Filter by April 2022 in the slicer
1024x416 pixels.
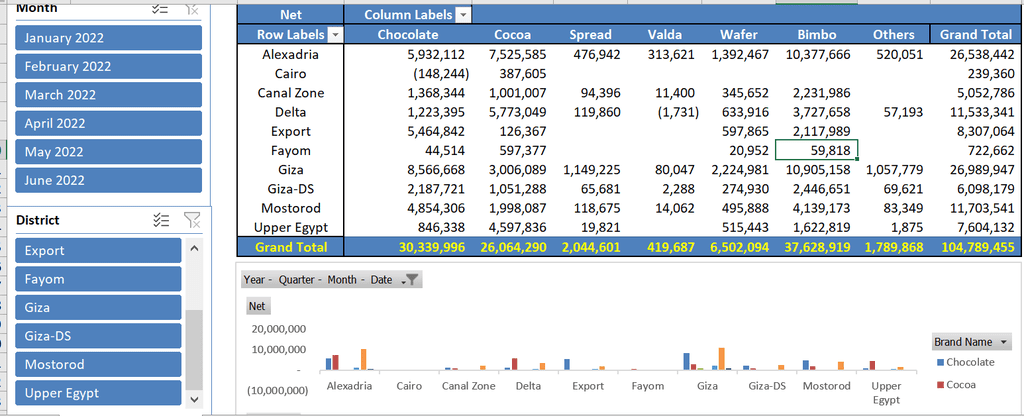tap(108, 124)
